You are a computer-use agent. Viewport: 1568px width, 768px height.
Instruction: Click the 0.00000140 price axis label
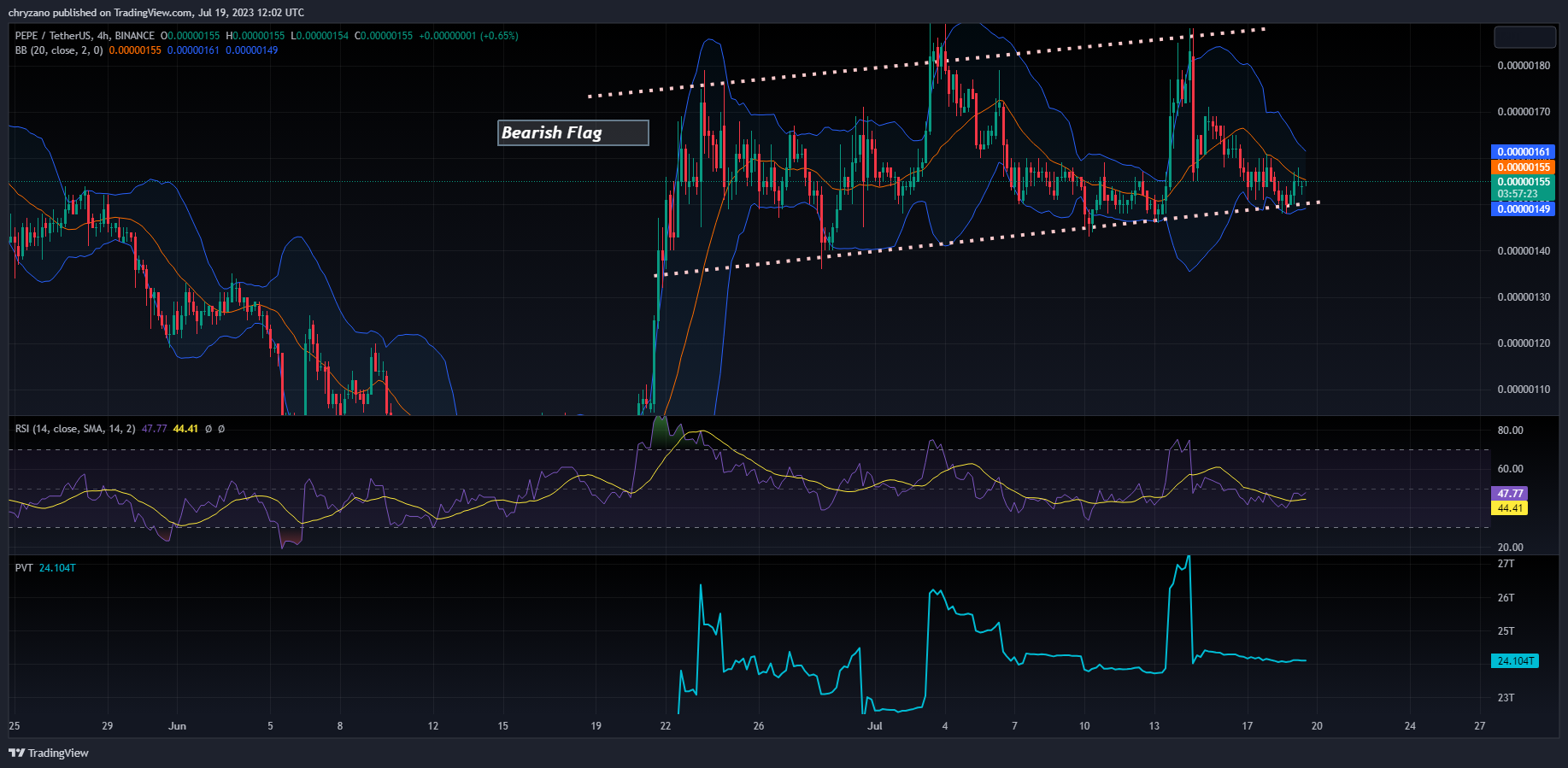click(x=1524, y=251)
